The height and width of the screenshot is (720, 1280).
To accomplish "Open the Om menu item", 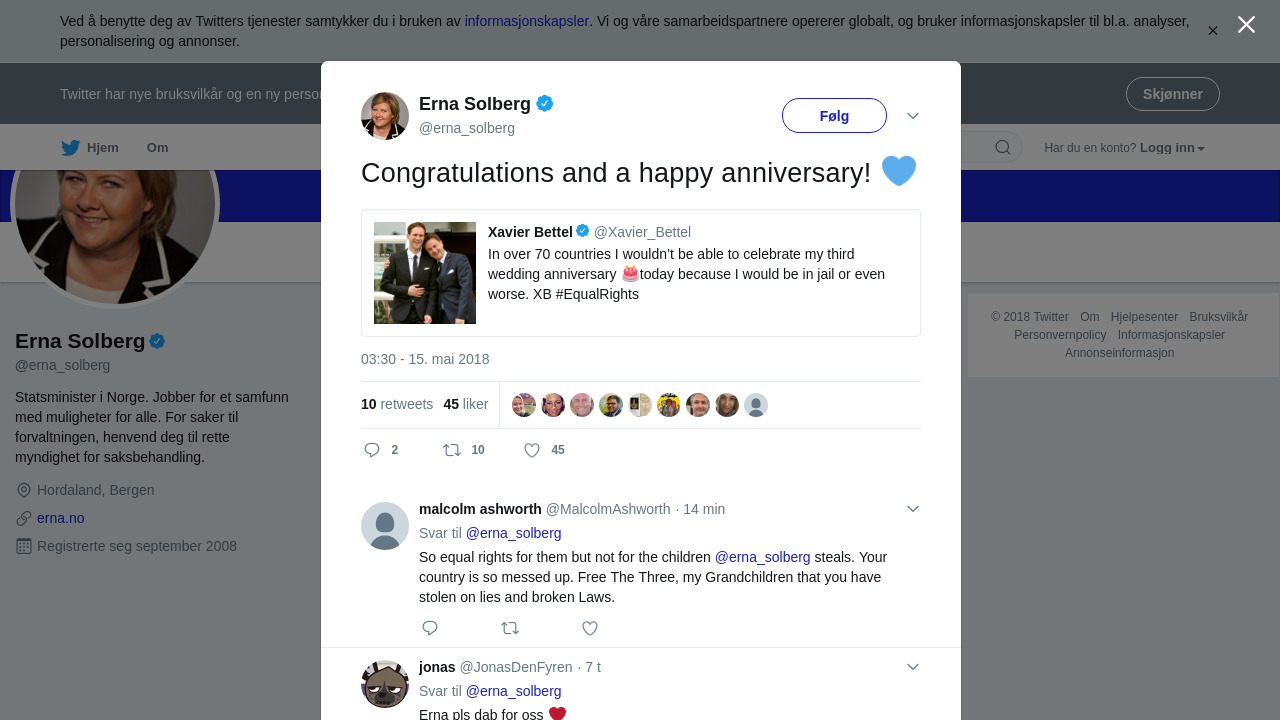I will tap(158, 148).
